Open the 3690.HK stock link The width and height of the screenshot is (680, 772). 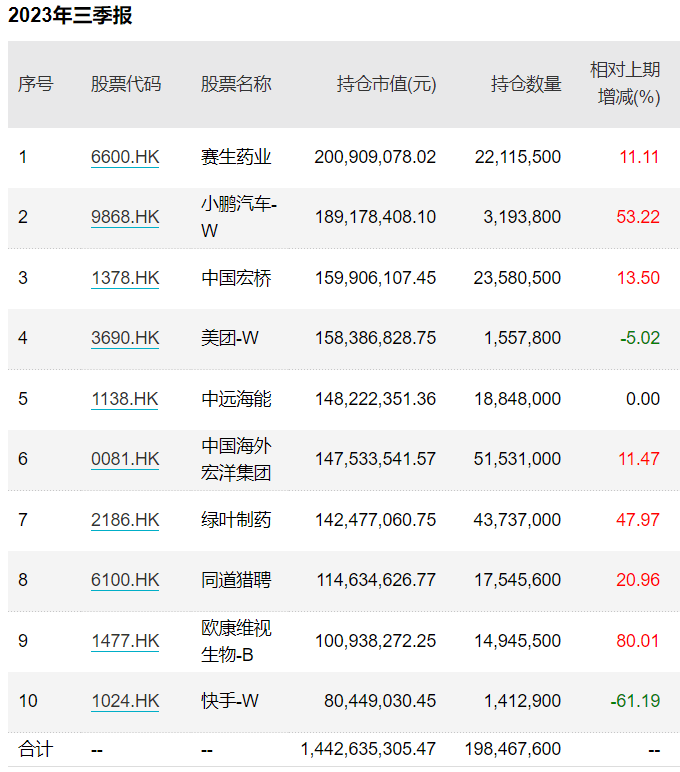pyautogui.click(x=124, y=338)
